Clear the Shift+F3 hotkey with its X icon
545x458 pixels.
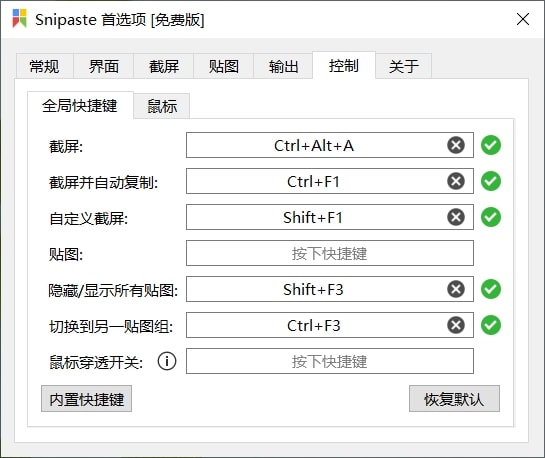[456, 289]
